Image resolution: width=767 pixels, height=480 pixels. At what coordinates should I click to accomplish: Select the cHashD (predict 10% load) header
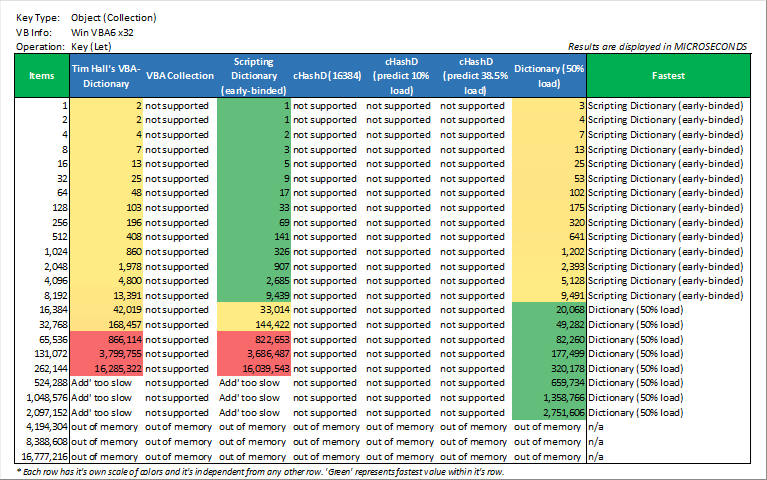[399, 75]
